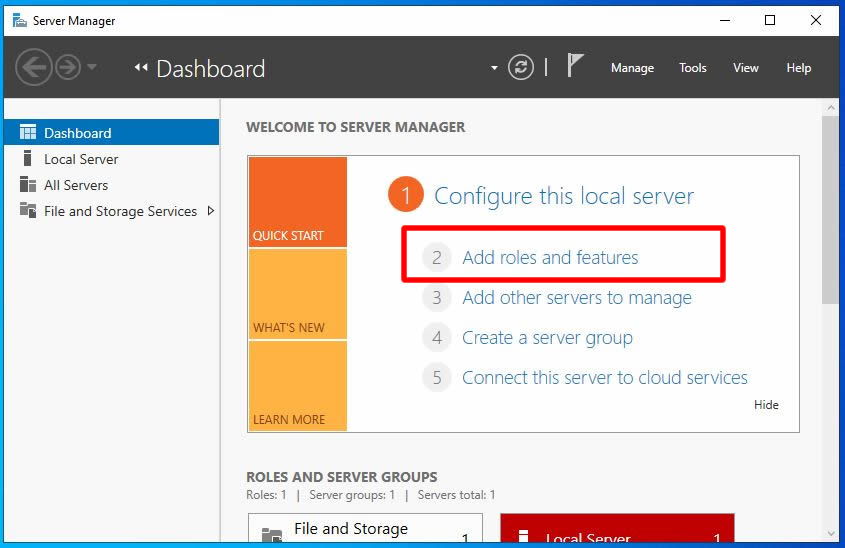Viewport: 845px width, 548px height.
Task: Click the vertical scrollbar thumb
Action: coord(830,210)
